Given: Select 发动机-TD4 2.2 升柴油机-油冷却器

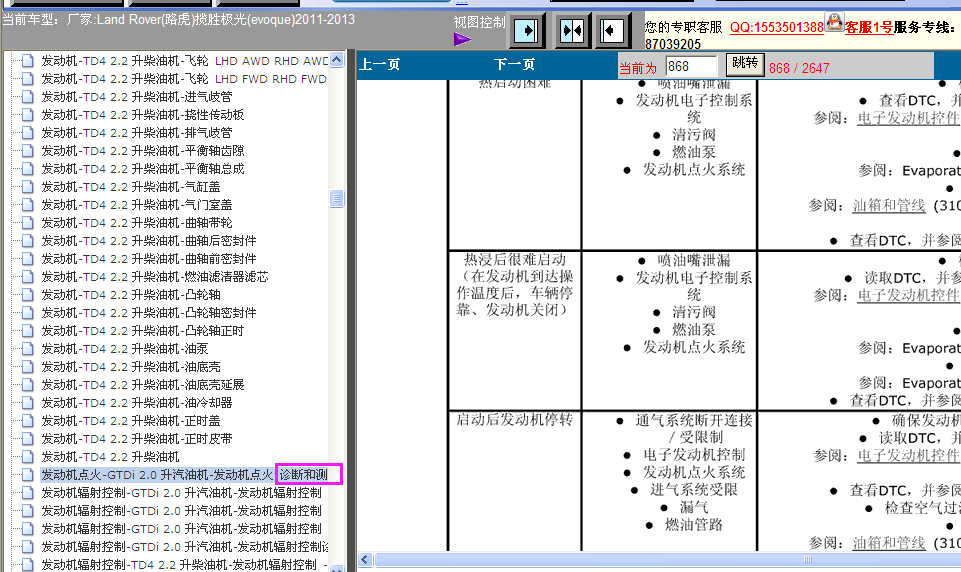Looking at the screenshot, I should tap(137, 403).
